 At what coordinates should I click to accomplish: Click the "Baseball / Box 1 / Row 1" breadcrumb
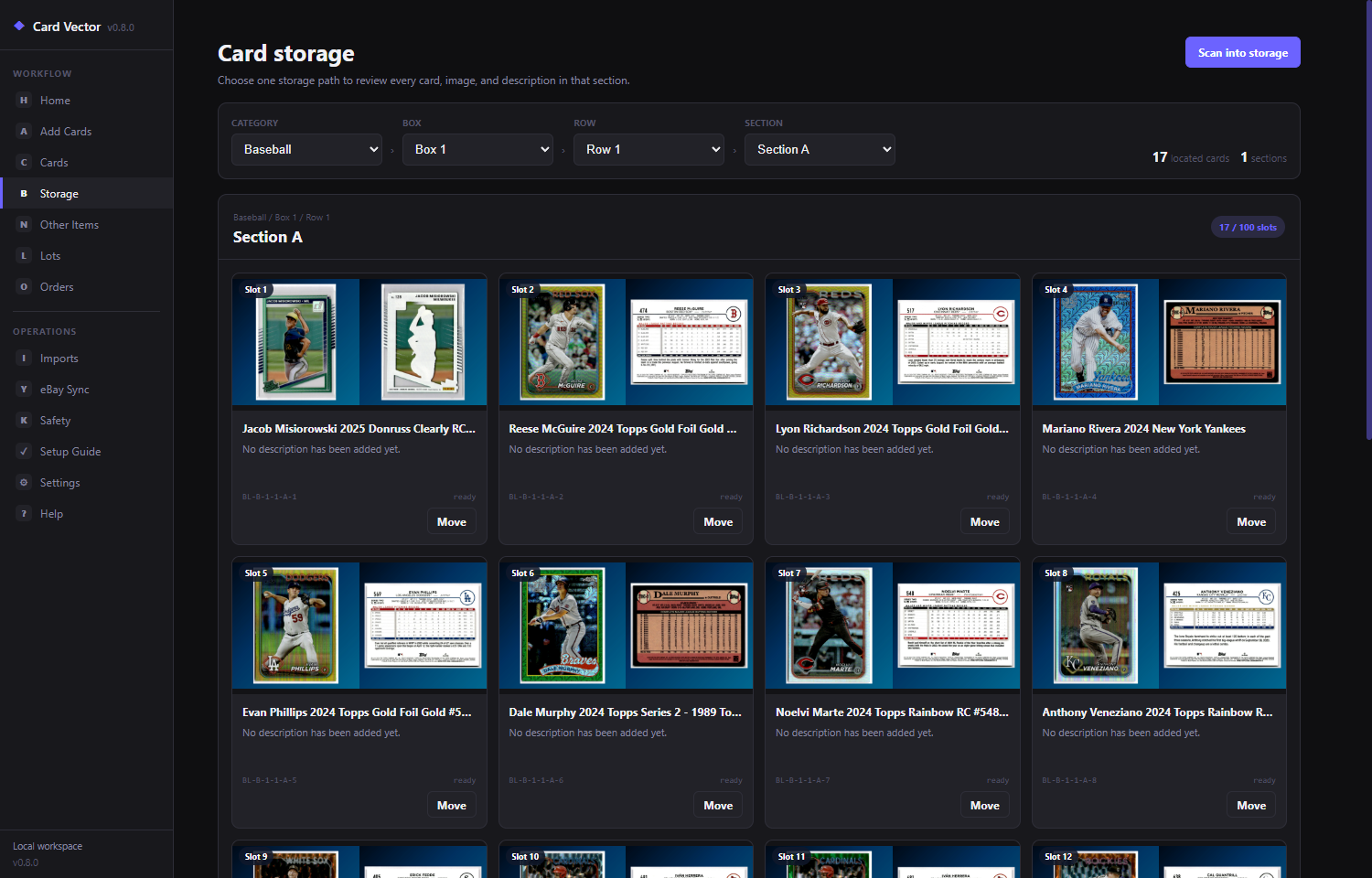(x=282, y=218)
